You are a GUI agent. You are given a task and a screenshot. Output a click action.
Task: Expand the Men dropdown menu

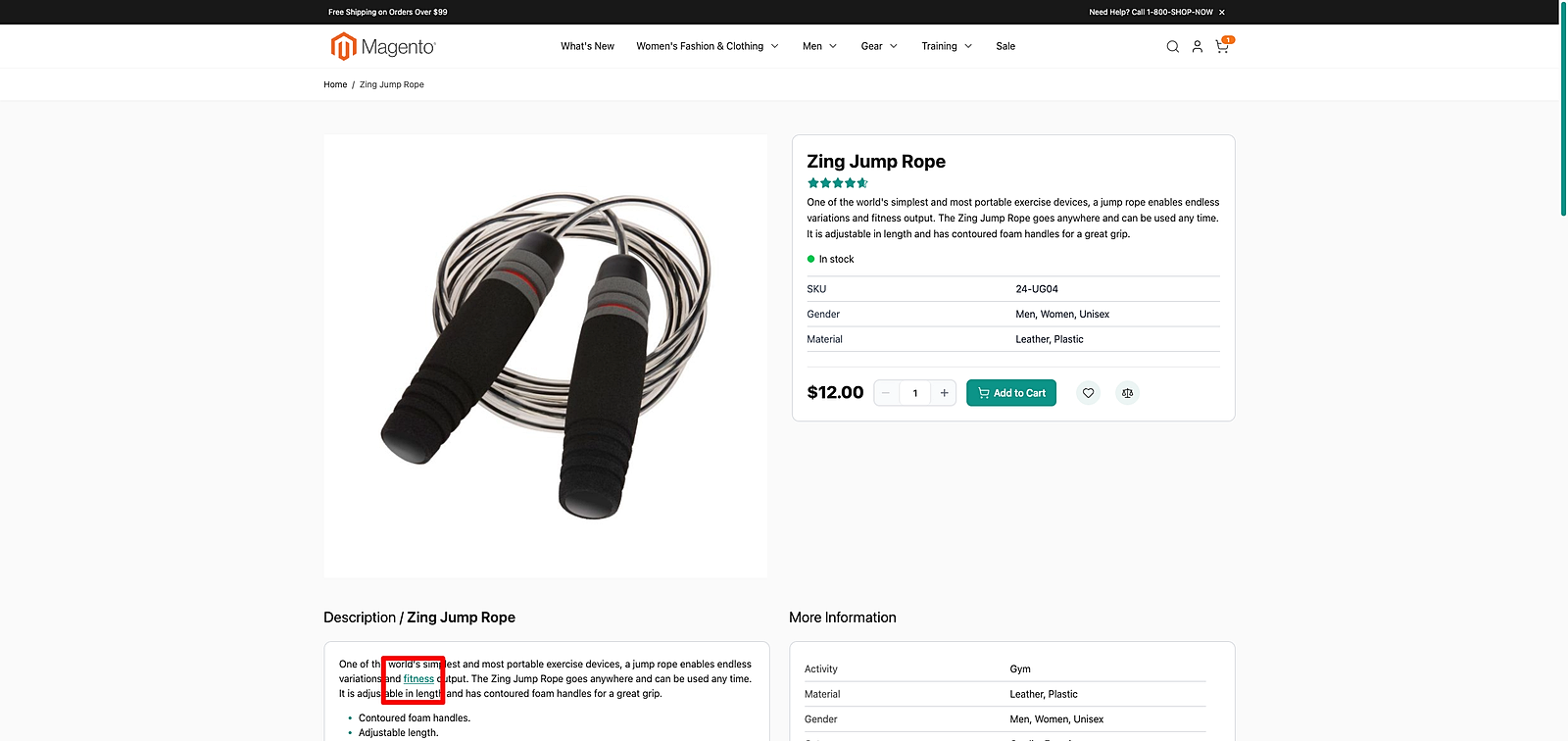pyautogui.click(x=819, y=46)
